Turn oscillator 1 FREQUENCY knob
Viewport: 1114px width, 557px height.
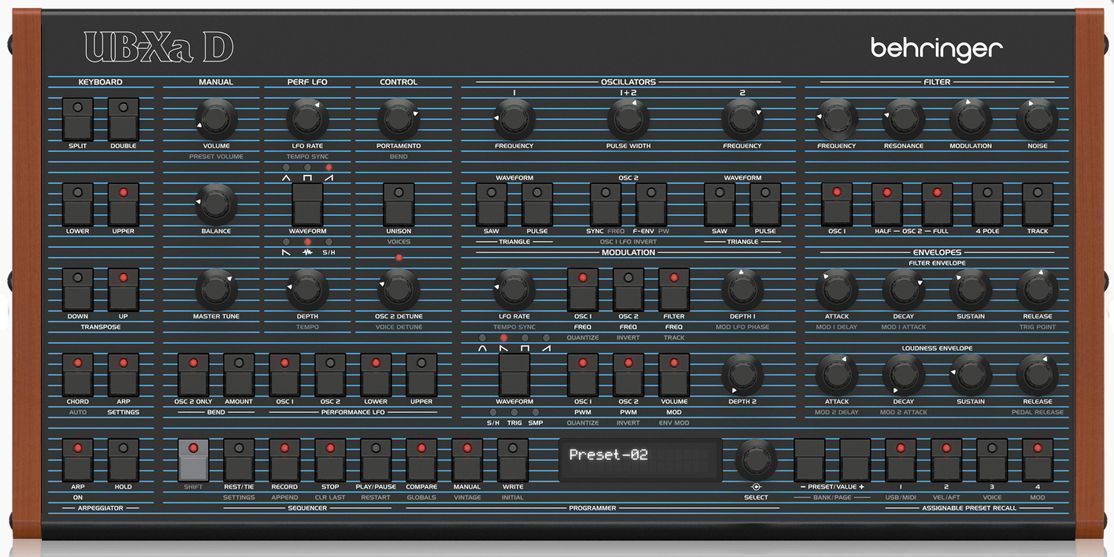514,119
